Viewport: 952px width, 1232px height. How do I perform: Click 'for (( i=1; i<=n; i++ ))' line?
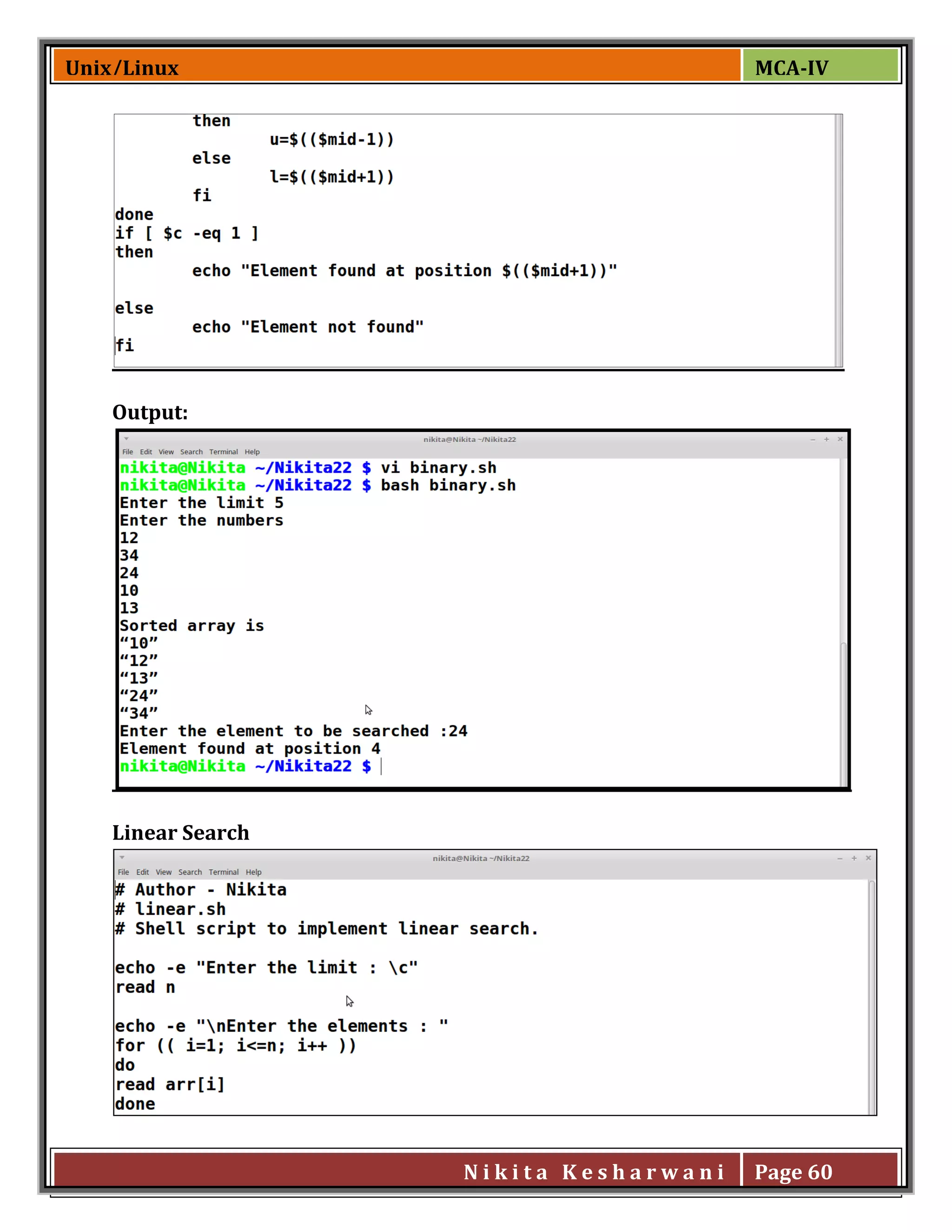(x=236, y=1045)
